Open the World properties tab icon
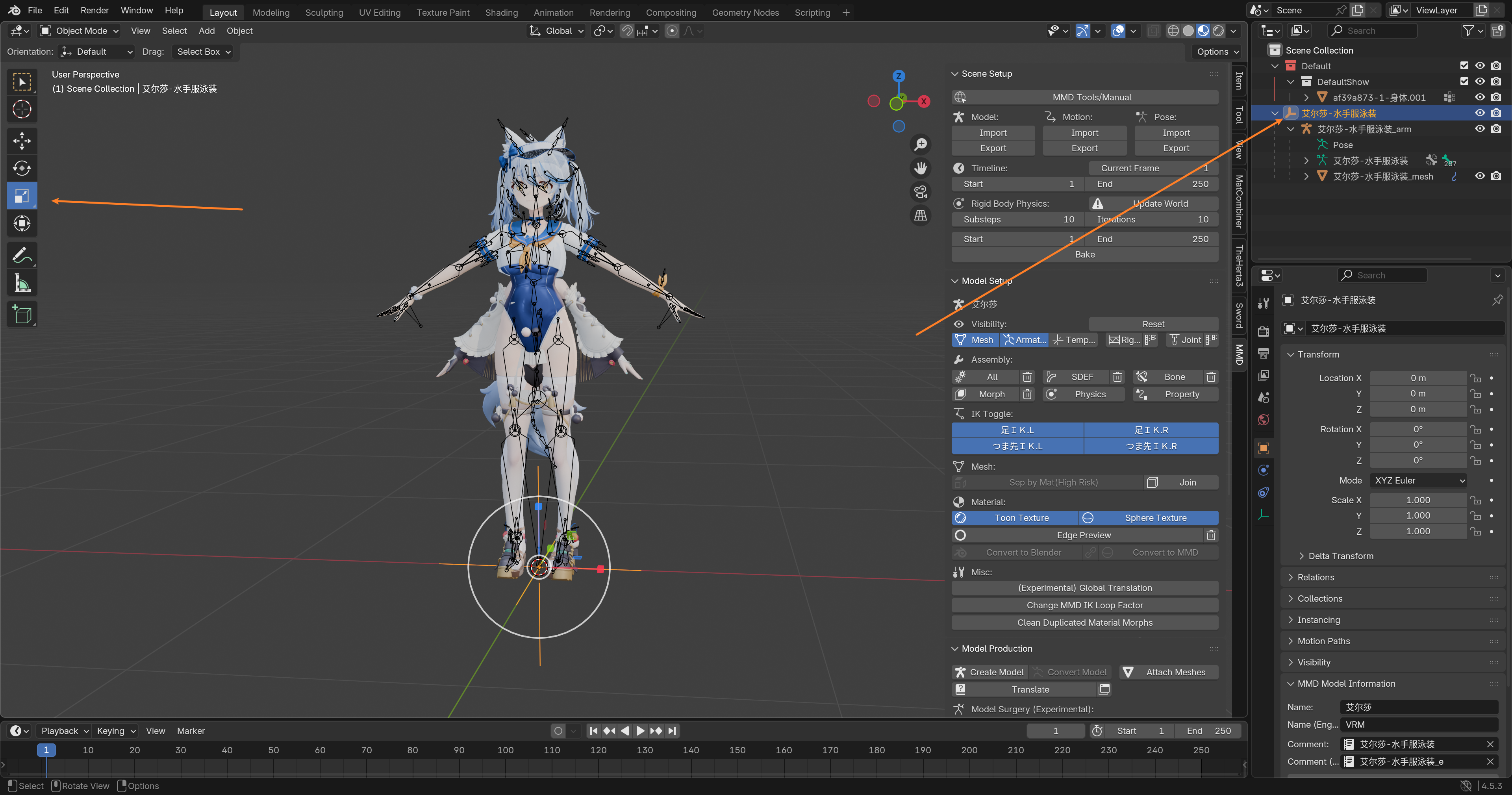Viewport: 1512px width, 795px height. point(1264,420)
